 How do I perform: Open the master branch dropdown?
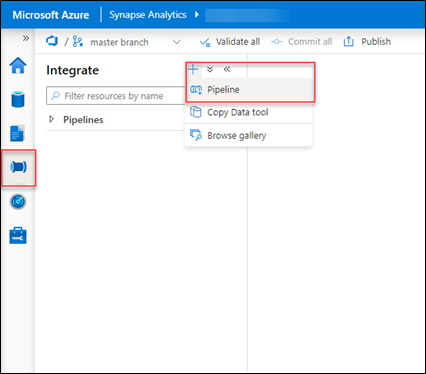coord(177,42)
